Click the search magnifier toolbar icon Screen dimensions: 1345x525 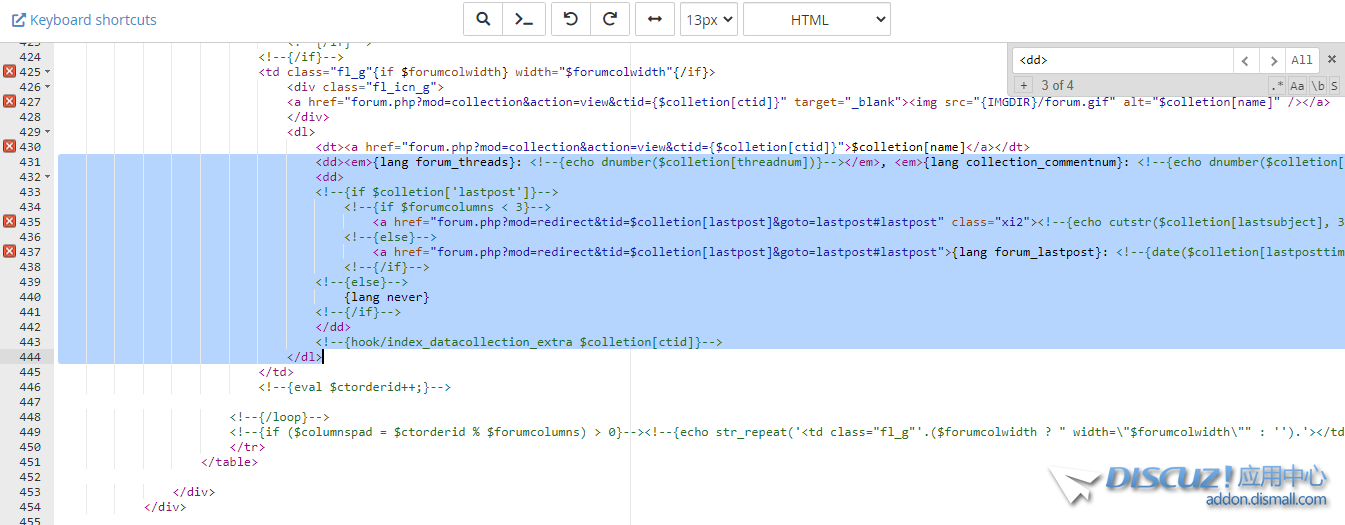(x=483, y=20)
